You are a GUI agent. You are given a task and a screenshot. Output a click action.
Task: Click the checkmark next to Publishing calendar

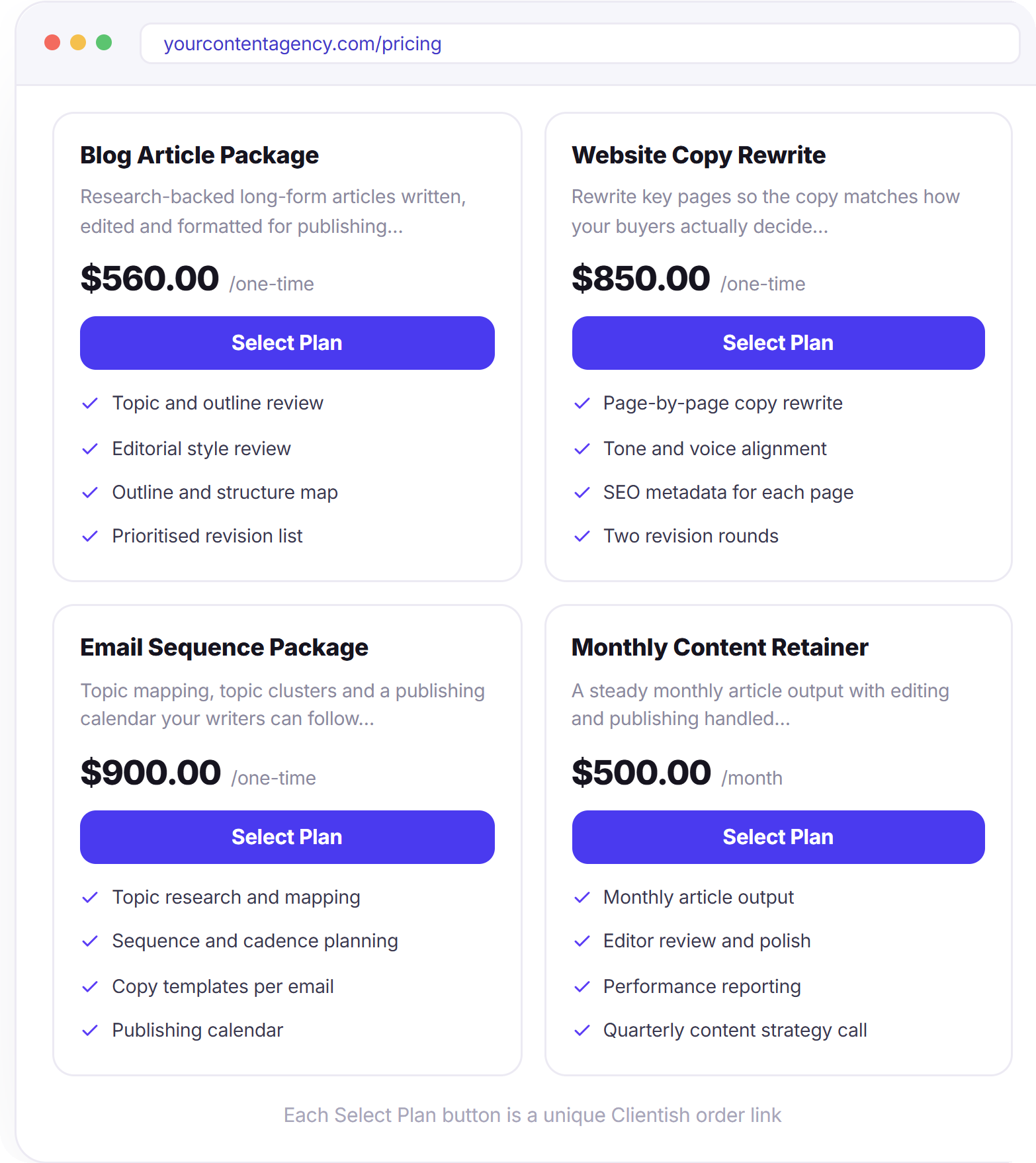click(90, 1031)
